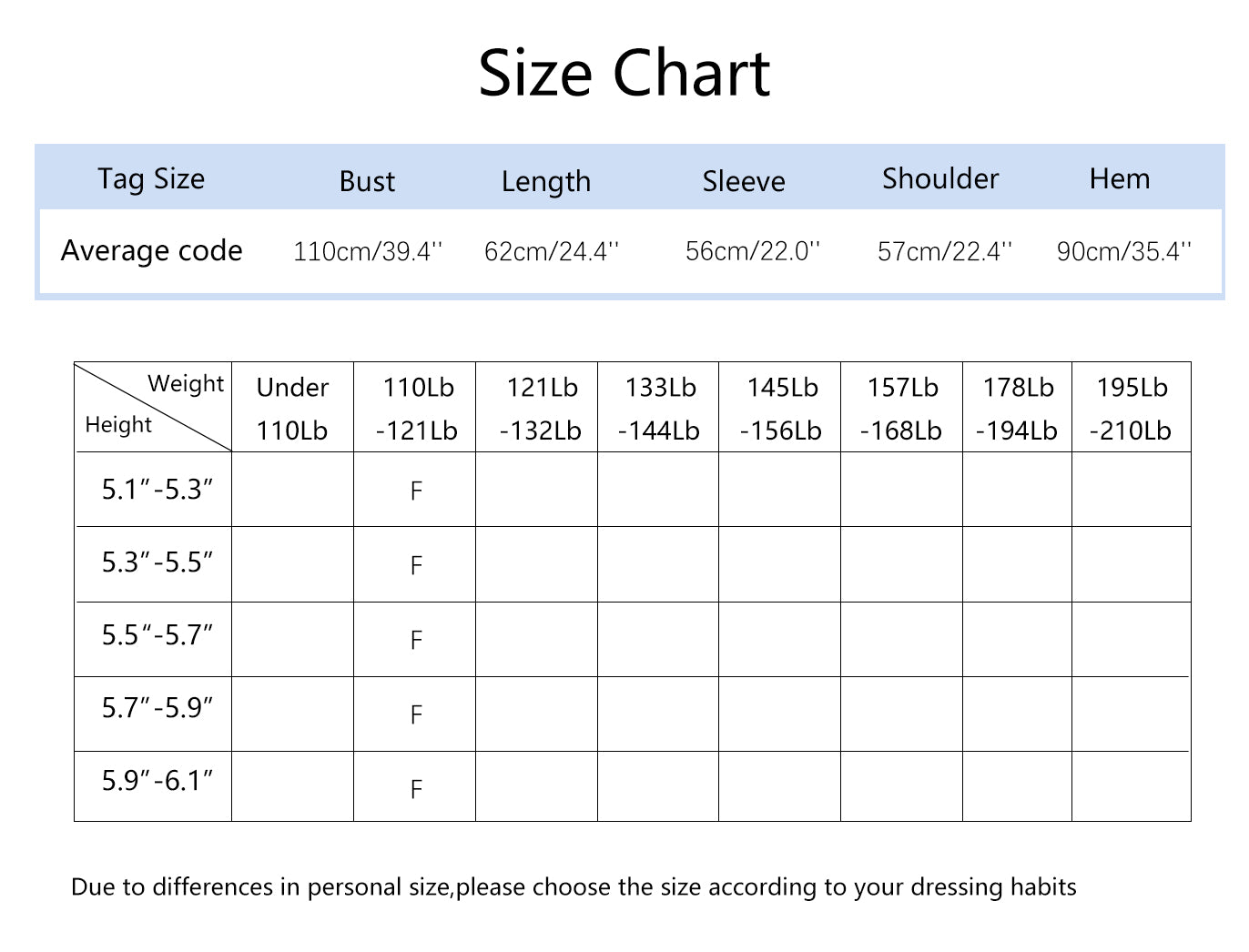This screenshot has width=1249, height=952.
Task: Click the 195Lb-210Lb weight header
Action: (x=1132, y=408)
